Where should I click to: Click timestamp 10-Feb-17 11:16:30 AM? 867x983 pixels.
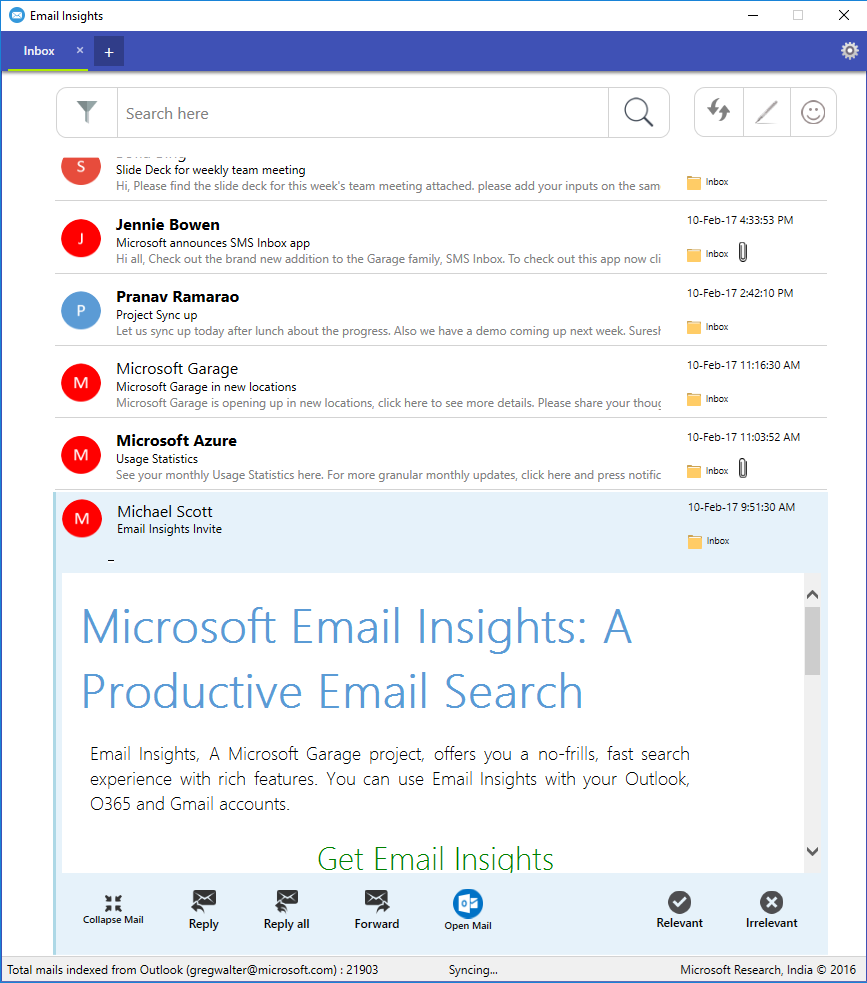pyautogui.click(x=744, y=365)
